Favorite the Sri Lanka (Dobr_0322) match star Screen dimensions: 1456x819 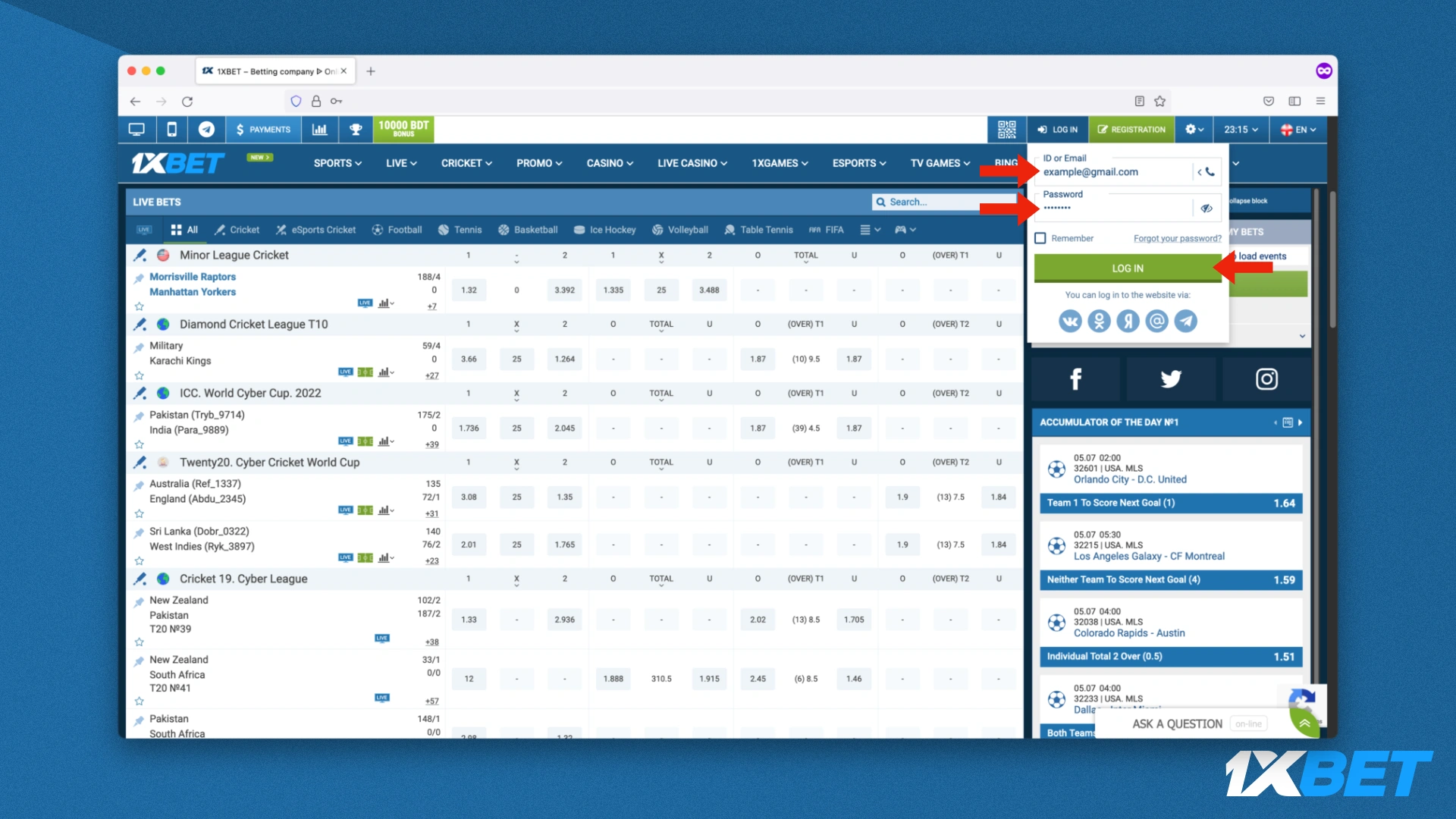click(x=139, y=561)
